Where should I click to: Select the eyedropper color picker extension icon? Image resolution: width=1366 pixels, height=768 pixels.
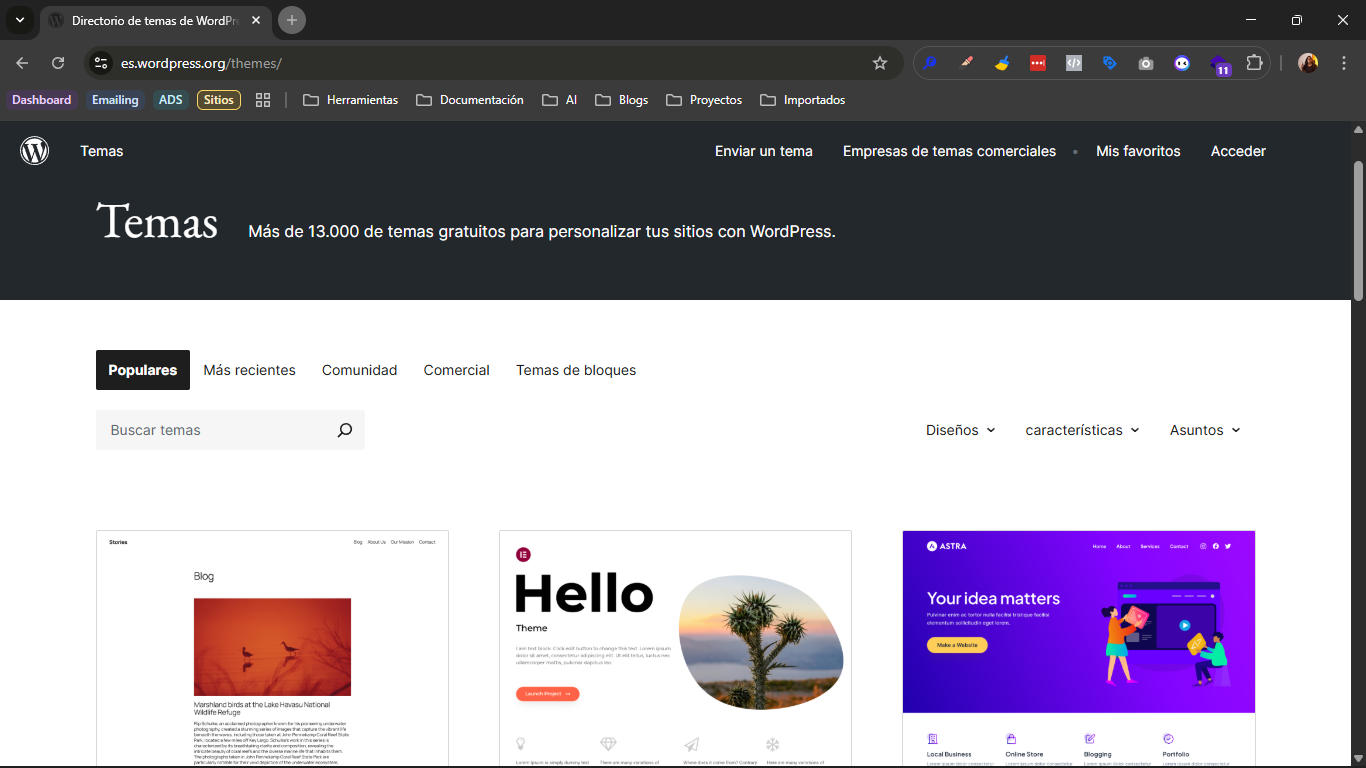click(x=966, y=62)
